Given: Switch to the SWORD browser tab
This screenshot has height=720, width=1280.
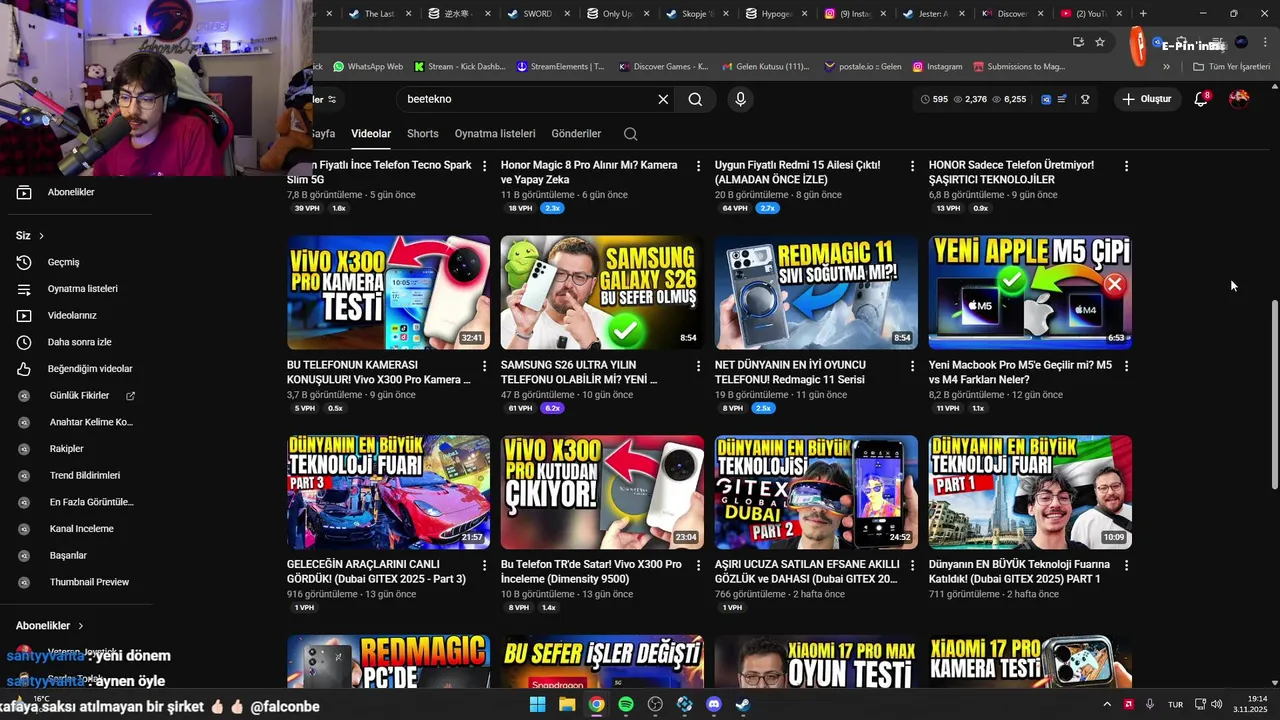Looking at the screenshot, I should click(x=537, y=14).
